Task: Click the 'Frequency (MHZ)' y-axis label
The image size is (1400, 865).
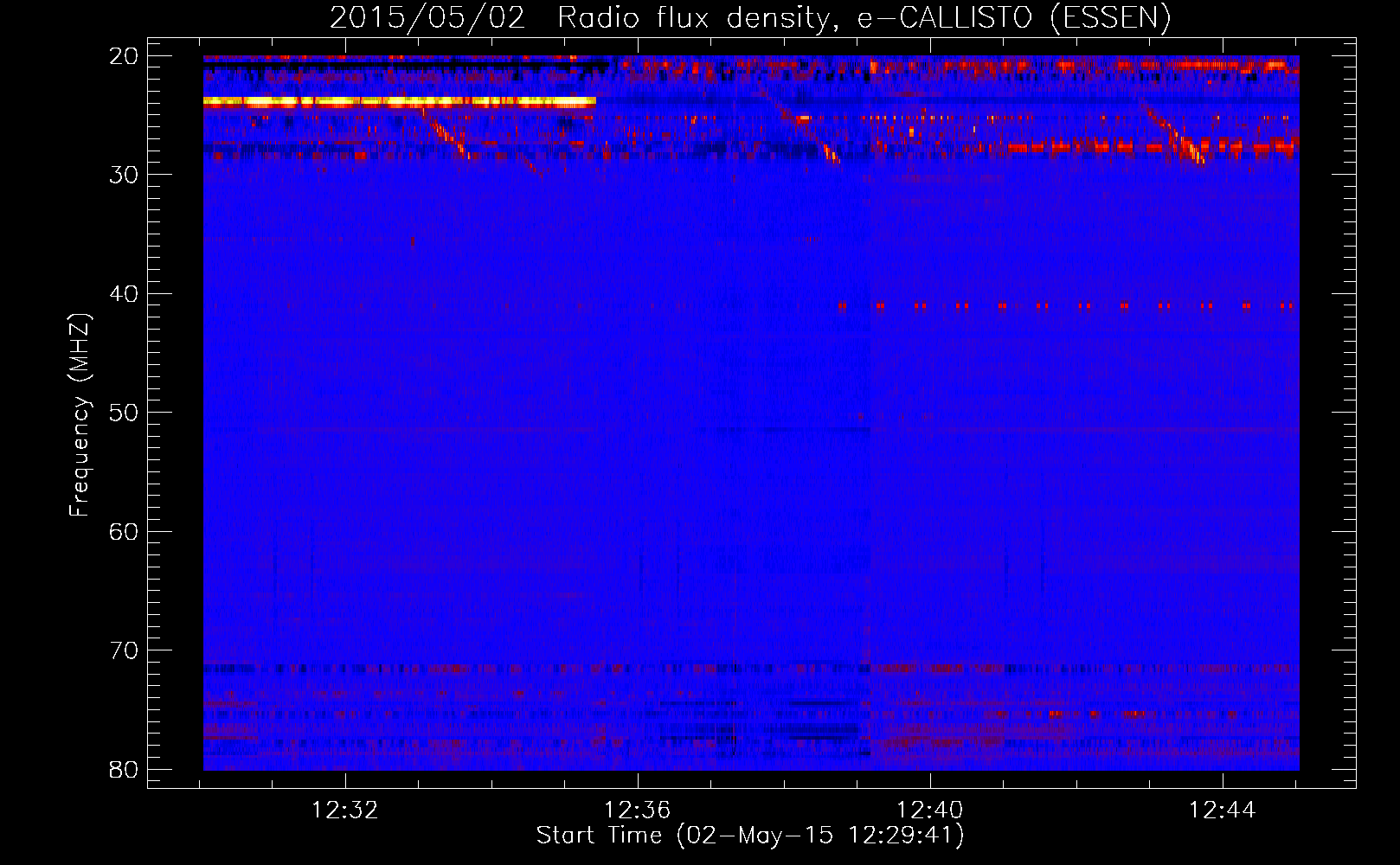Action: coord(80,415)
